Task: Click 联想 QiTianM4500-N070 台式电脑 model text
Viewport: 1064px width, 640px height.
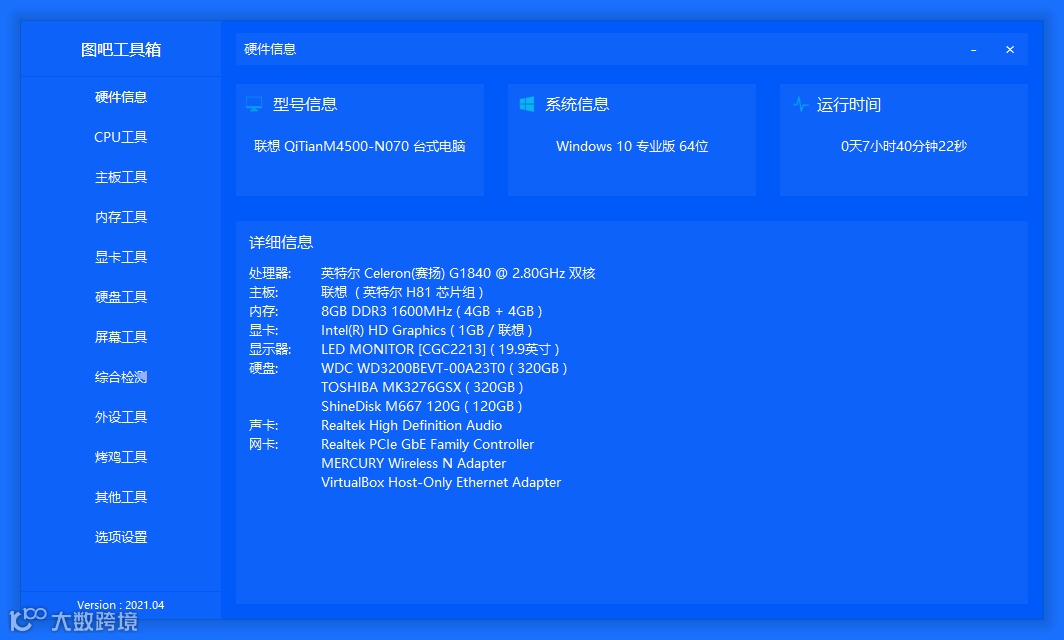Action: pyautogui.click(x=360, y=146)
